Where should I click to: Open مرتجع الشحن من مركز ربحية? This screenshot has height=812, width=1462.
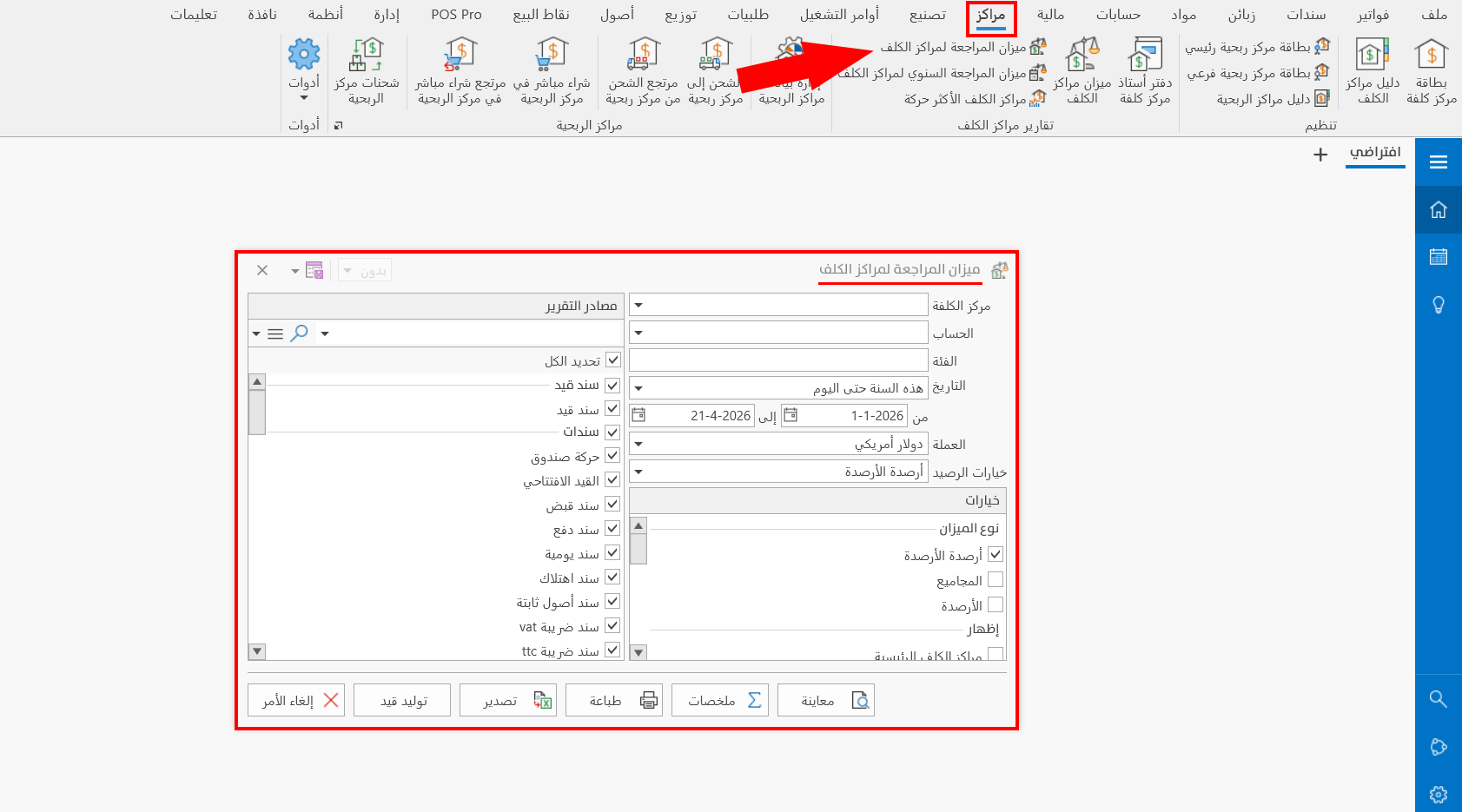click(x=643, y=71)
